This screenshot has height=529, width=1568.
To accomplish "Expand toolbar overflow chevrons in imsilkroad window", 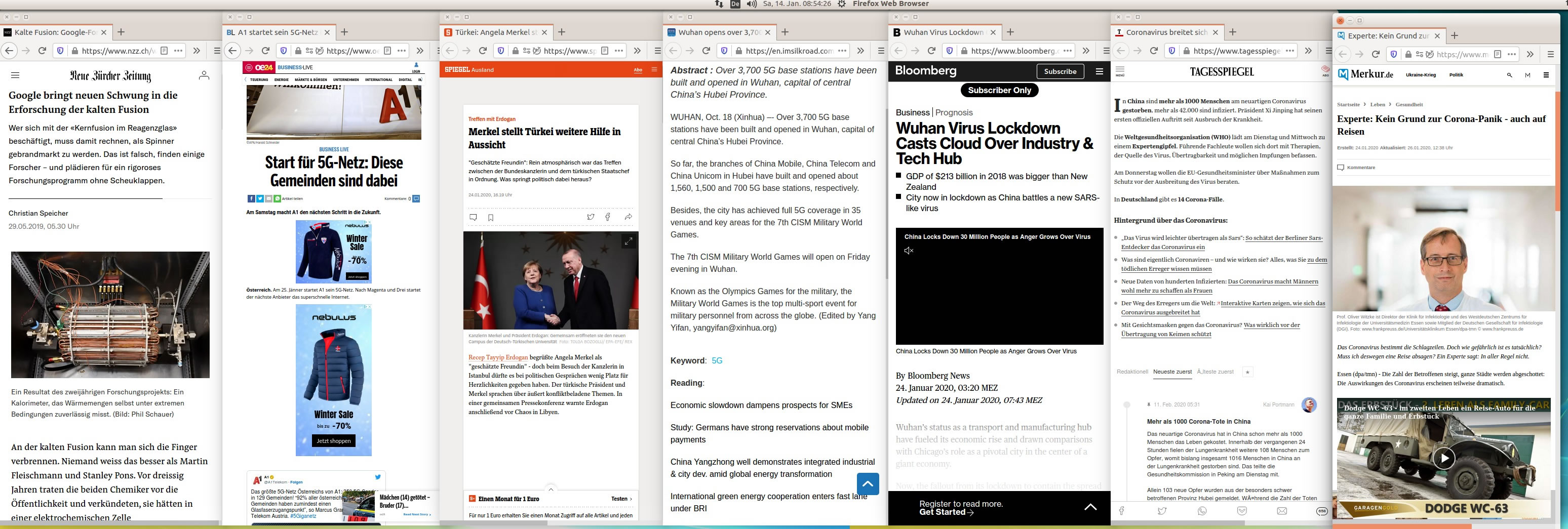I will pyautogui.click(x=860, y=51).
